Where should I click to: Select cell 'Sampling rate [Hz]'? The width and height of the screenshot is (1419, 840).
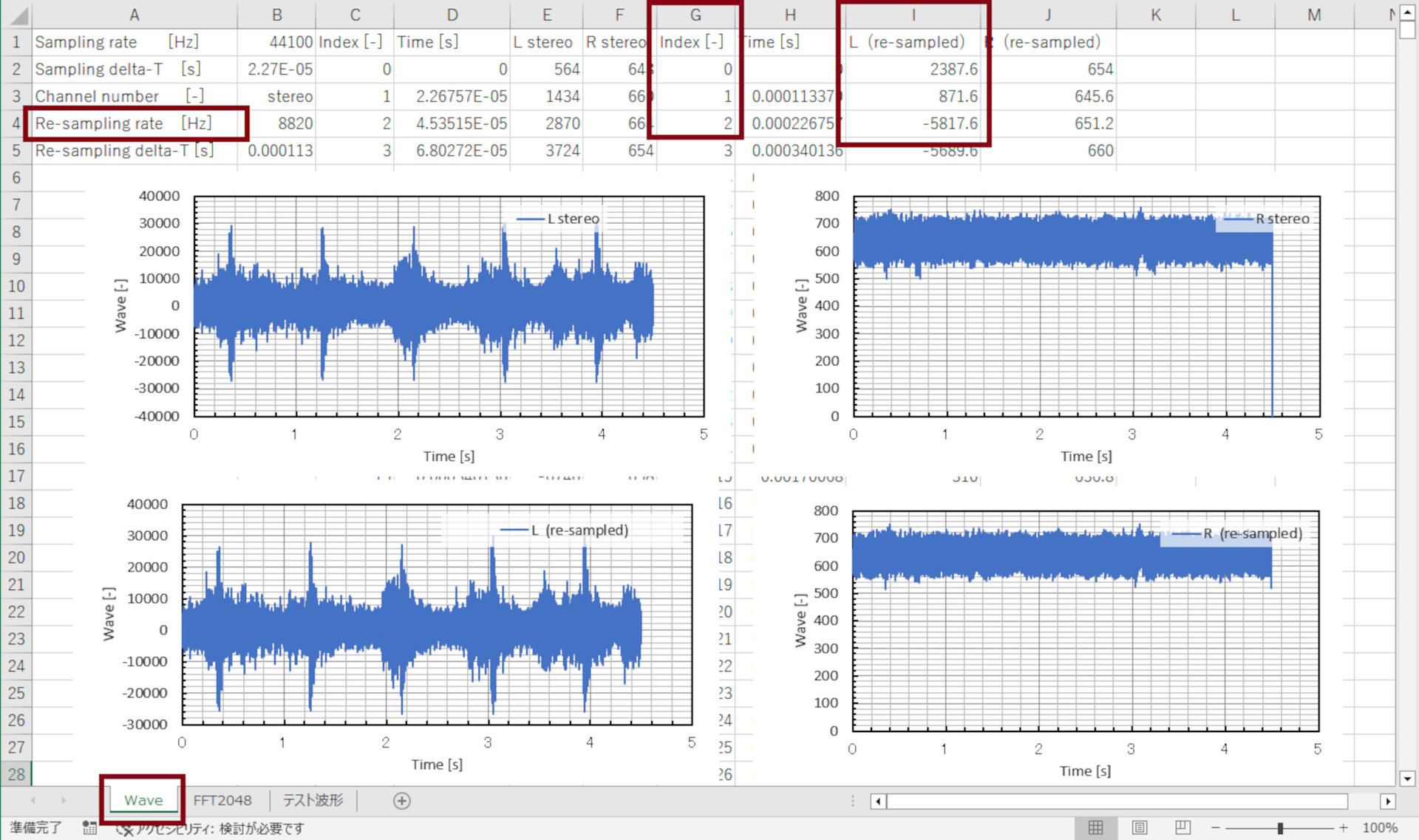point(134,42)
